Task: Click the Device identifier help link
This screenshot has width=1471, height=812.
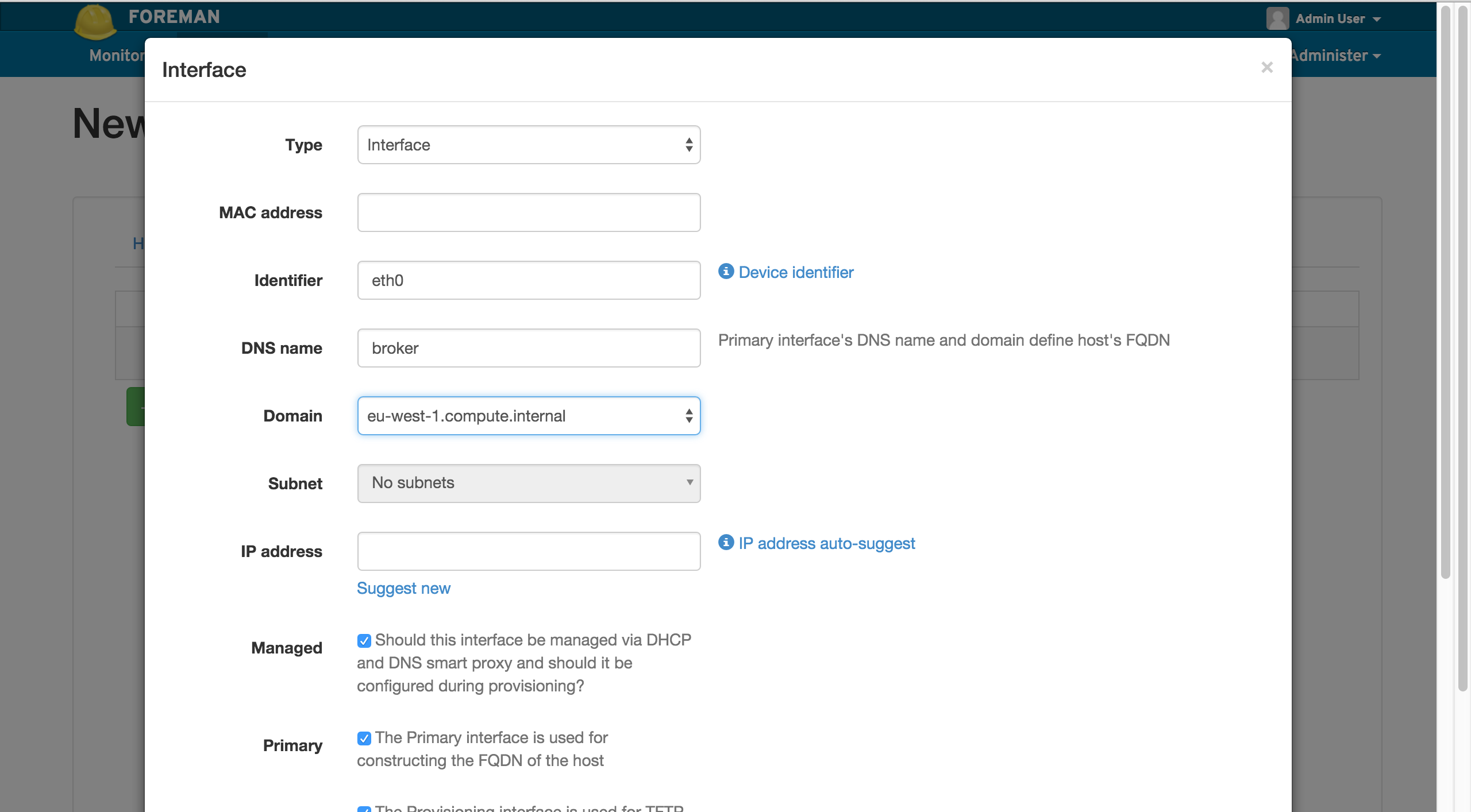Action: [796, 272]
